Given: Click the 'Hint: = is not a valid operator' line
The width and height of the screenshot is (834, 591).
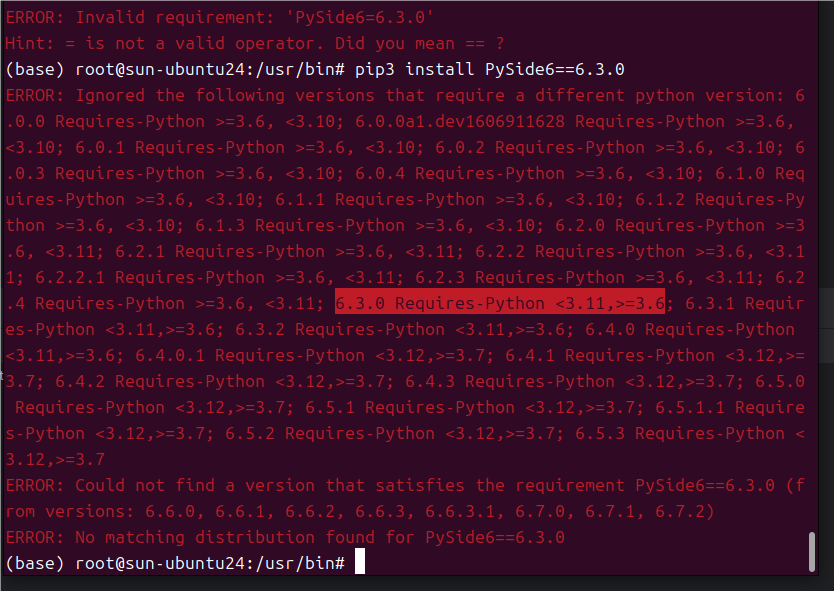Looking at the screenshot, I should tap(255, 44).
